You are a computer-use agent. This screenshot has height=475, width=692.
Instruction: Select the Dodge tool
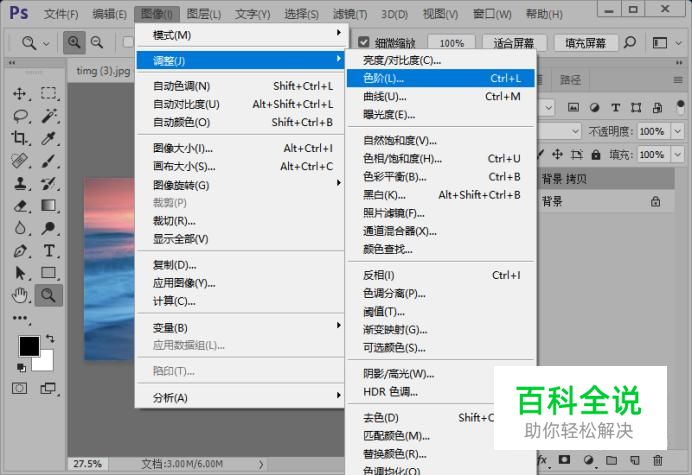(x=49, y=228)
